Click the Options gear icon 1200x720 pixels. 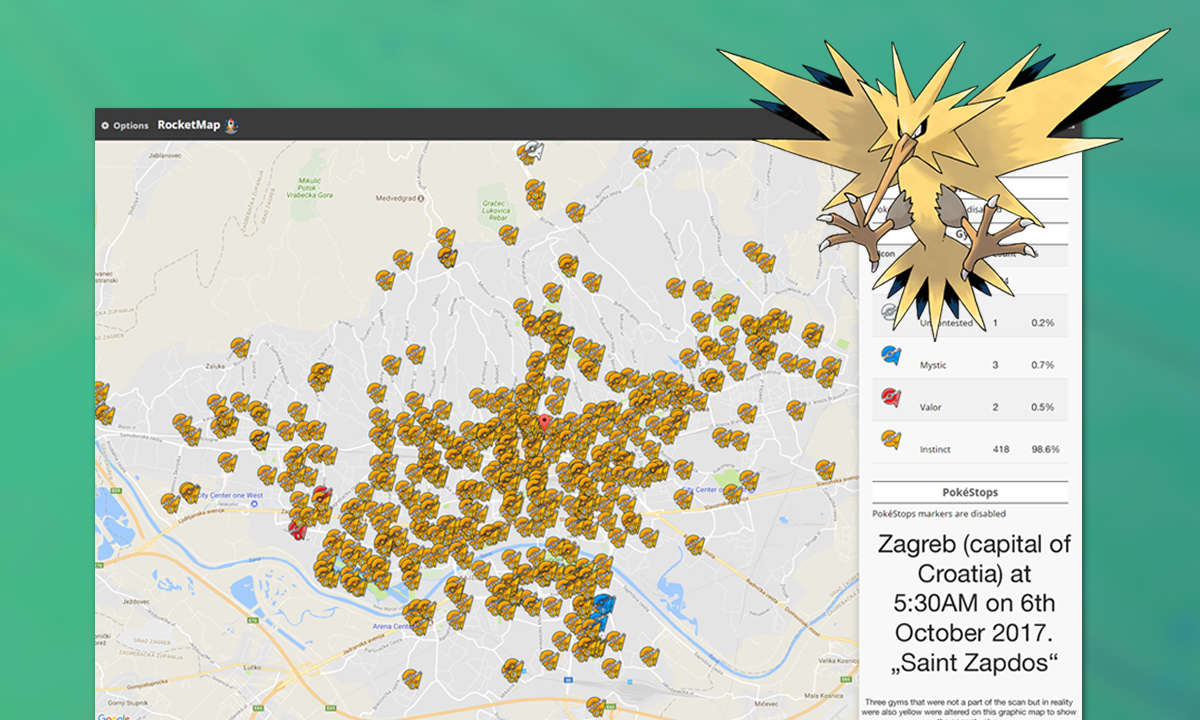tap(105, 126)
